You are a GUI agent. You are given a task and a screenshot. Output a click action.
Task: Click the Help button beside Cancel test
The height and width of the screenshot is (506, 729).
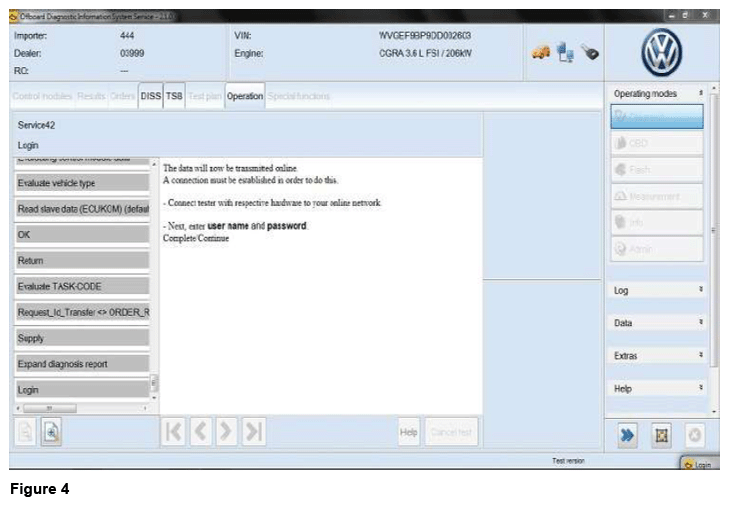pos(409,432)
